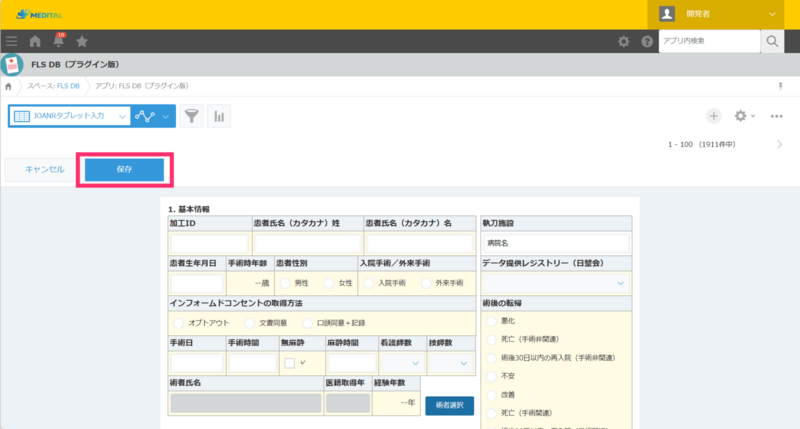Click the アプリ内検索 search field
Viewport: 800px width, 429px height.
[x=709, y=41]
